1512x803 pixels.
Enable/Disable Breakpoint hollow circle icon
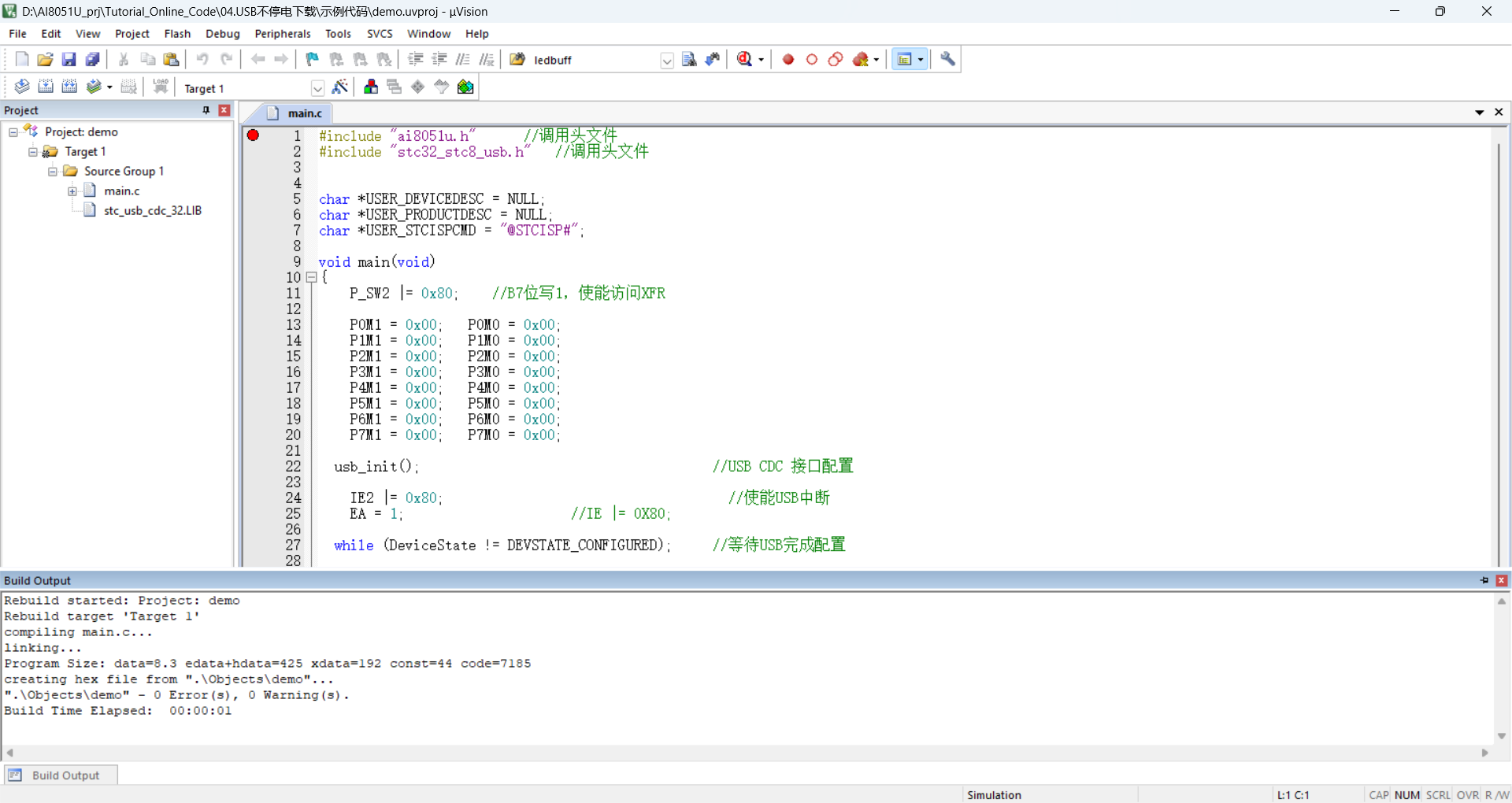click(x=812, y=59)
